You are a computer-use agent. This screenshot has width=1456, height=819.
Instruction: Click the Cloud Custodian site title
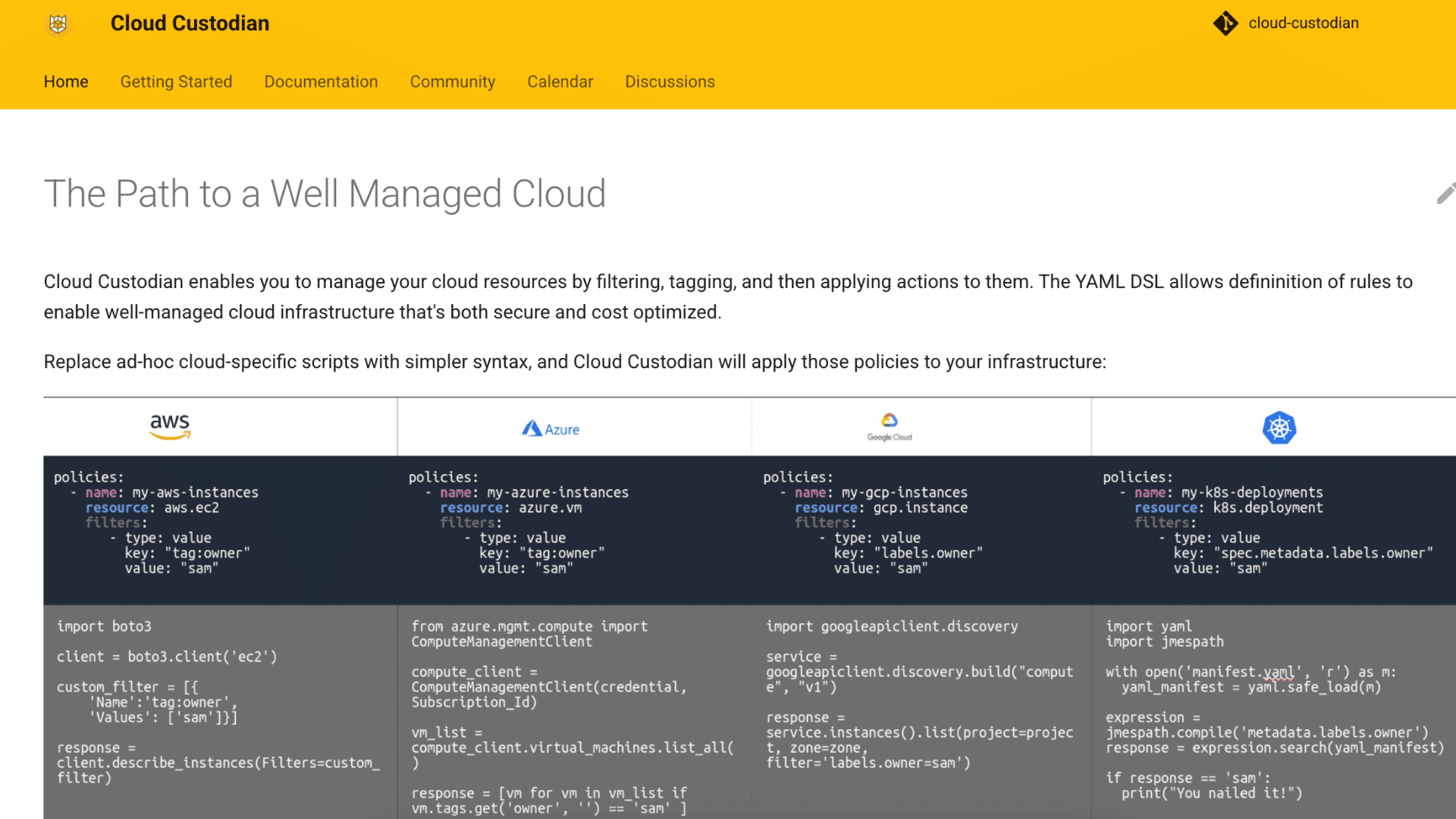tap(190, 24)
